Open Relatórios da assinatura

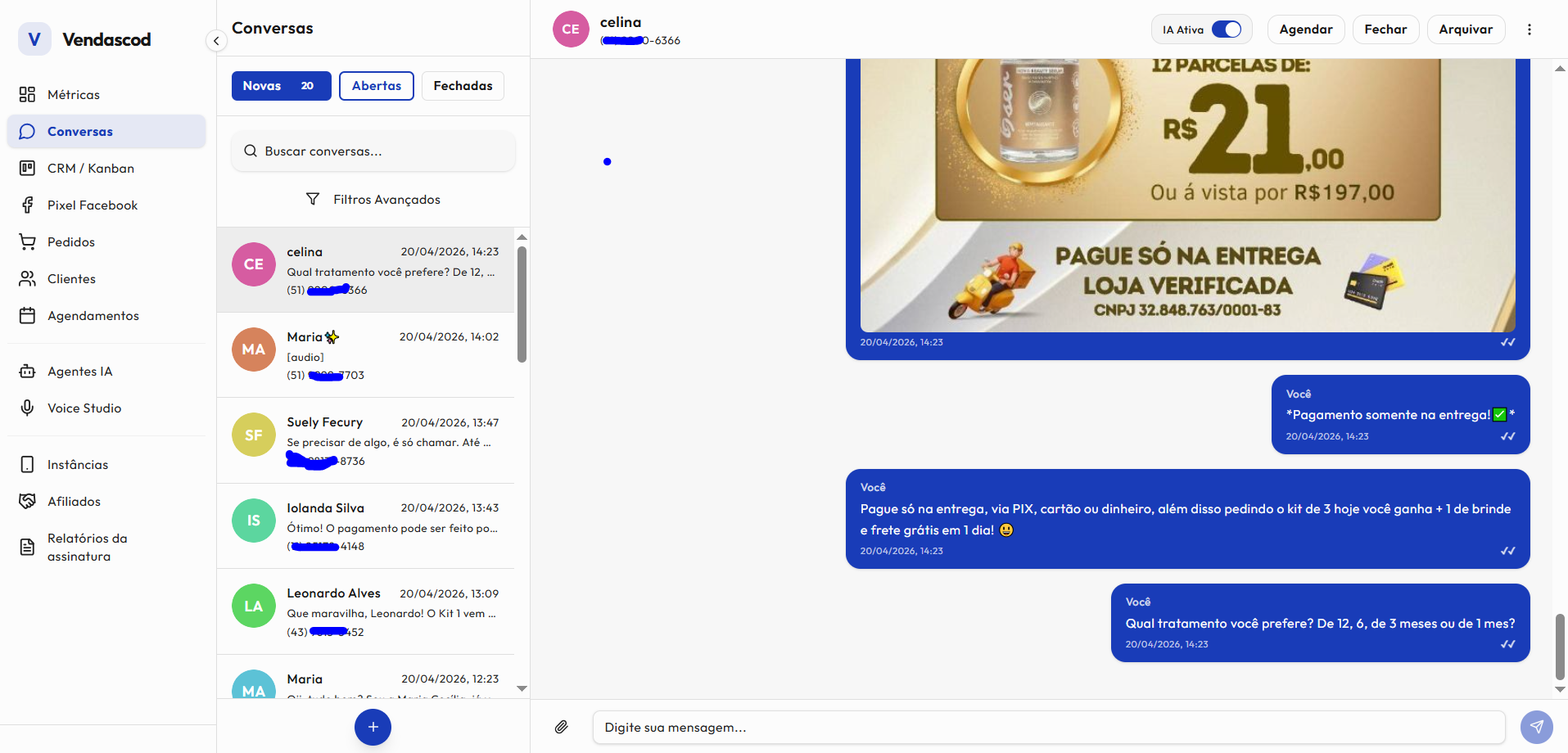click(x=86, y=547)
